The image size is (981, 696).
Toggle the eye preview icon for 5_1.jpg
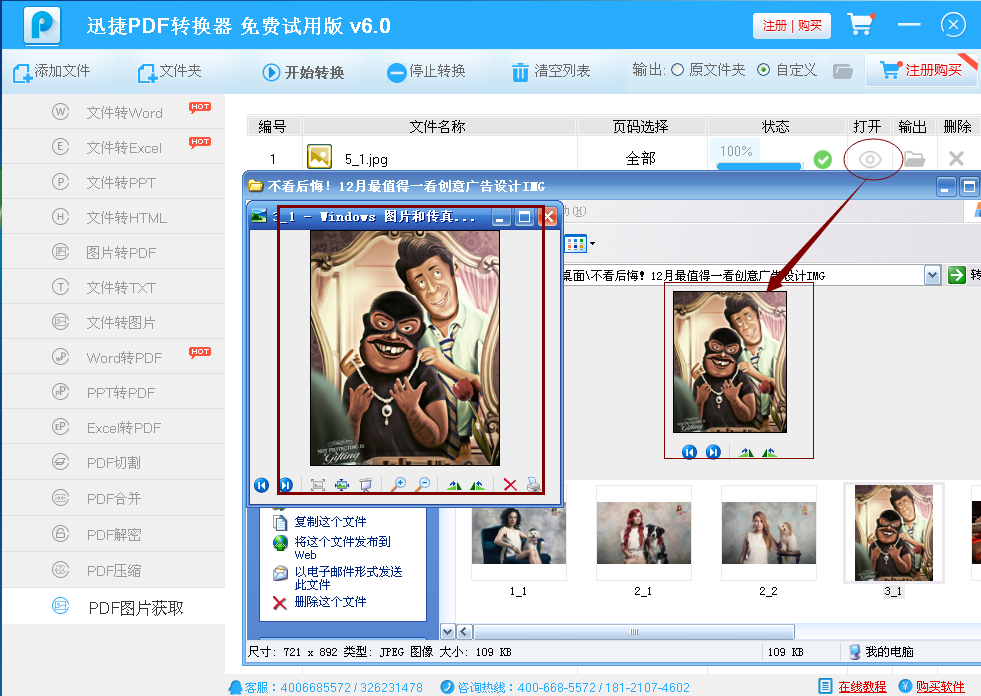pyautogui.click(x=870, y=160)
